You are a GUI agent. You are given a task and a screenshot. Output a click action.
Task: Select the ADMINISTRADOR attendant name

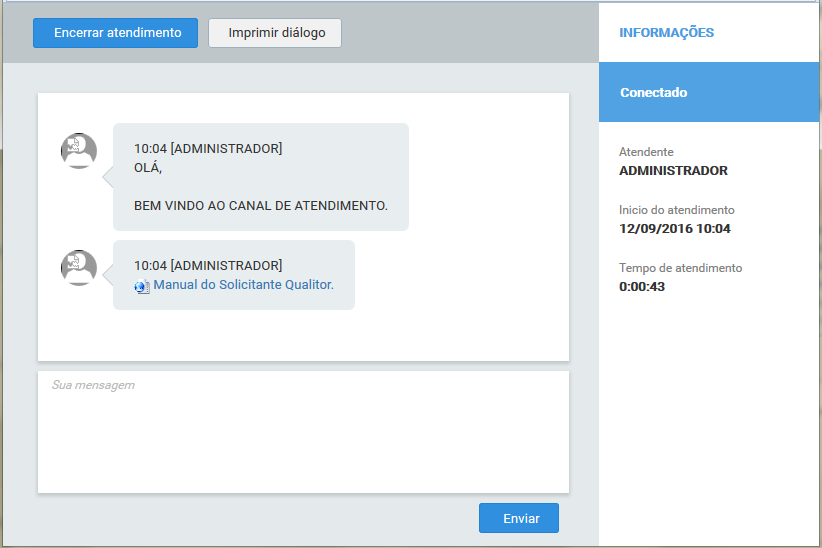[673, 171]
